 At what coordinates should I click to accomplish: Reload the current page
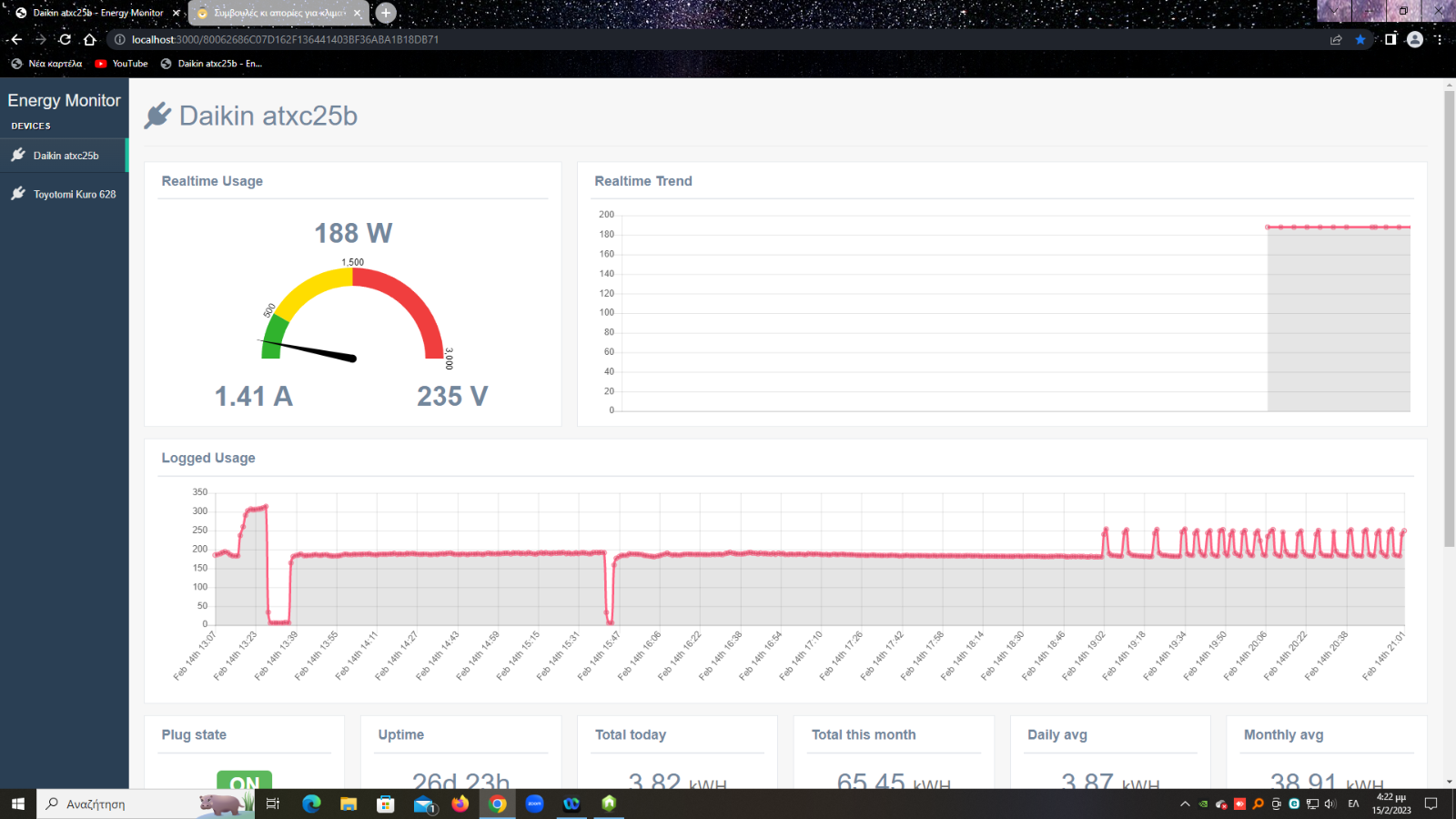coord(65,39)
